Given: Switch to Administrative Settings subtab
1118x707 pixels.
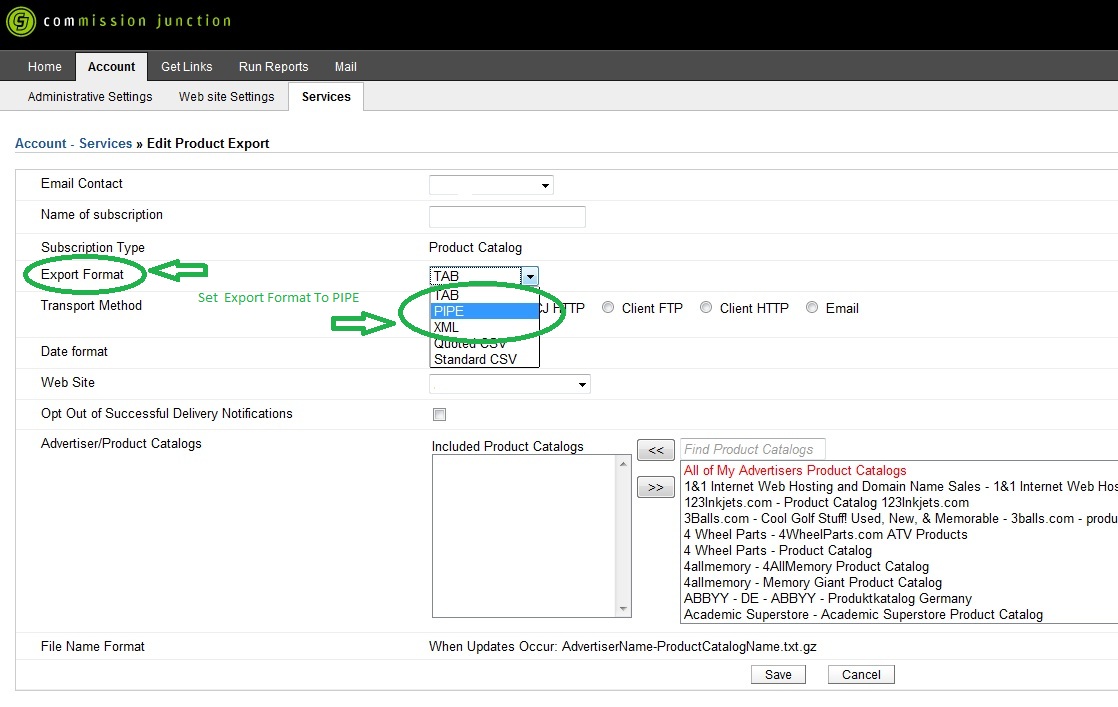Looking at the screenshot, I should pos(90,96).
